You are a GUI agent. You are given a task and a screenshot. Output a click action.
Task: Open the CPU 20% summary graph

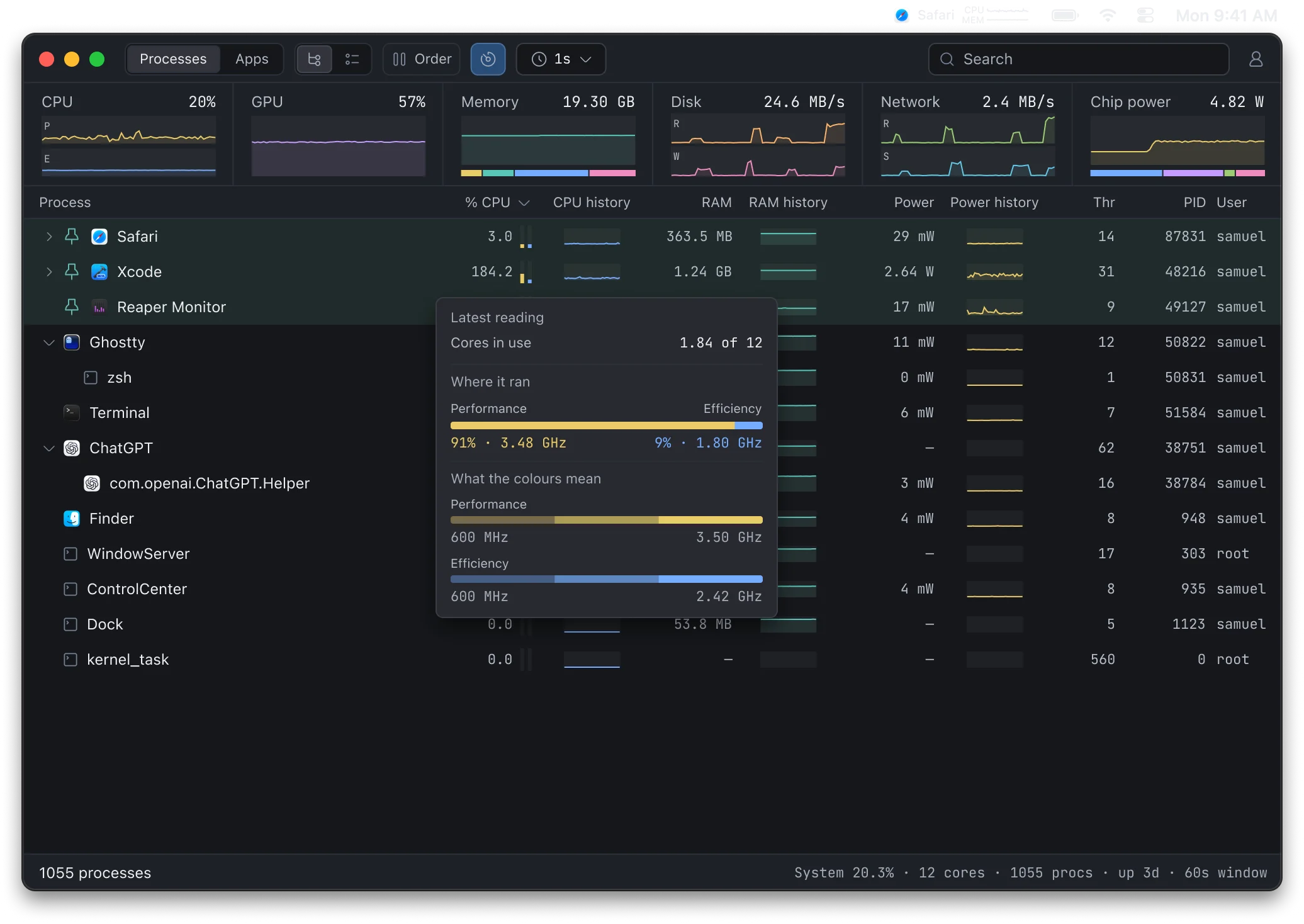point(128,135)
